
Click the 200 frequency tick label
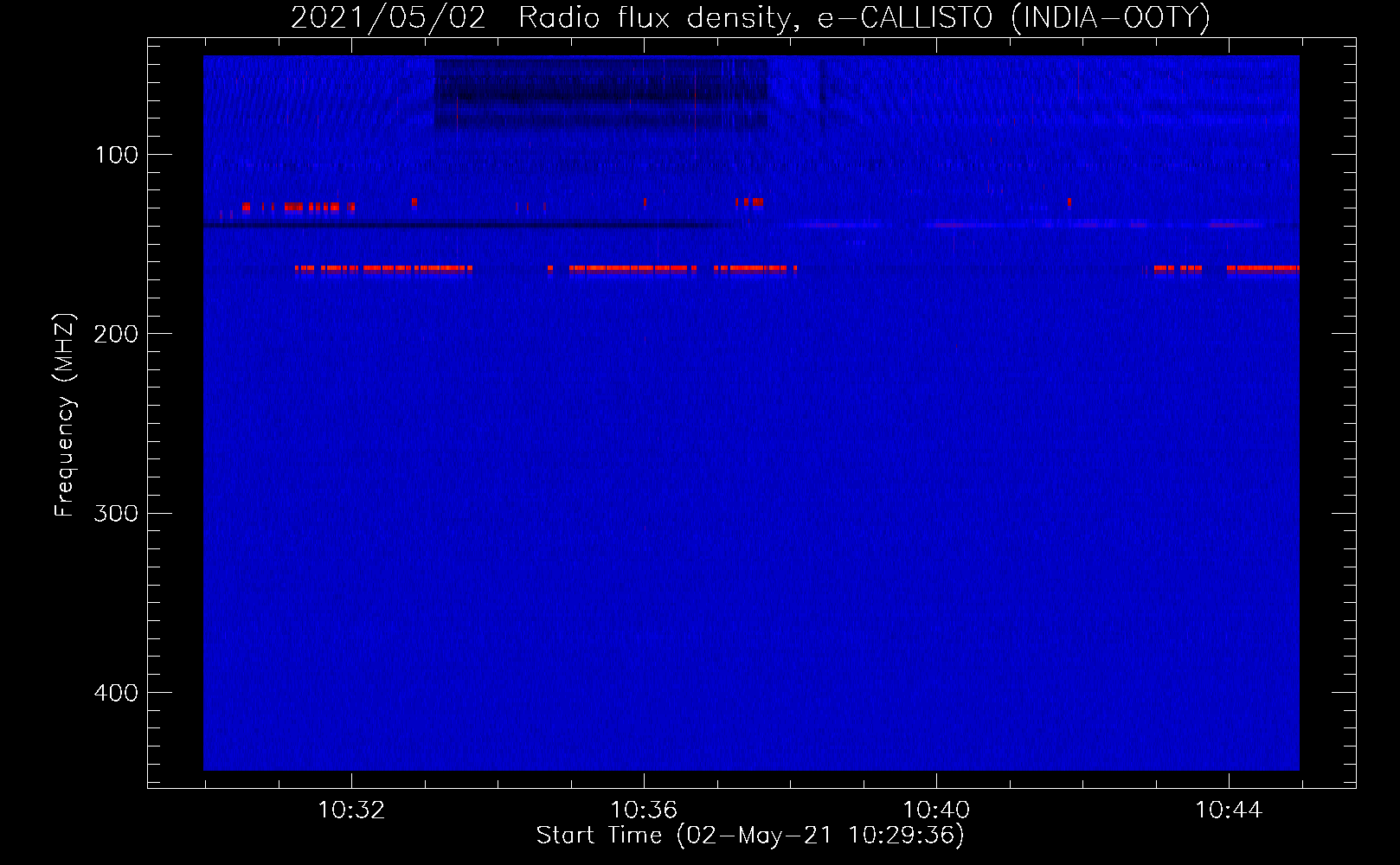tap(116, 334)
